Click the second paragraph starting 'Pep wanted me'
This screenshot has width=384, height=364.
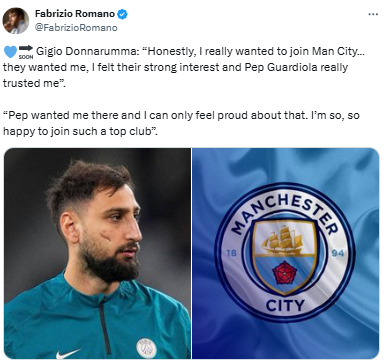tap(181, 123)
